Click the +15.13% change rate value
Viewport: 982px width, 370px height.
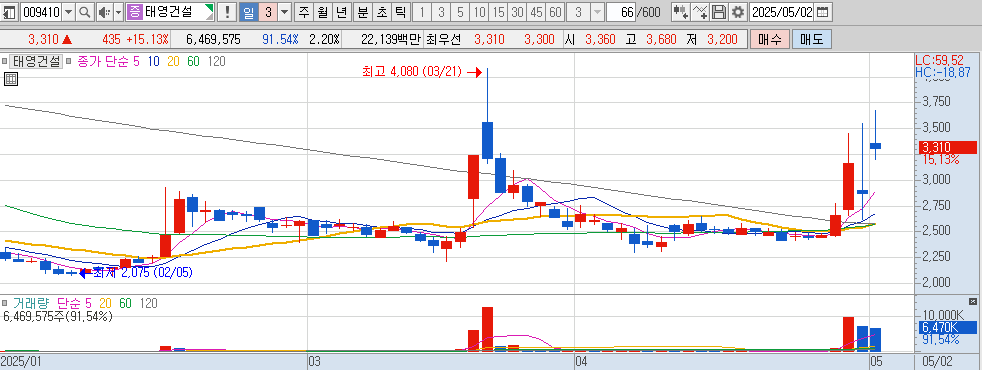[147, 39]
